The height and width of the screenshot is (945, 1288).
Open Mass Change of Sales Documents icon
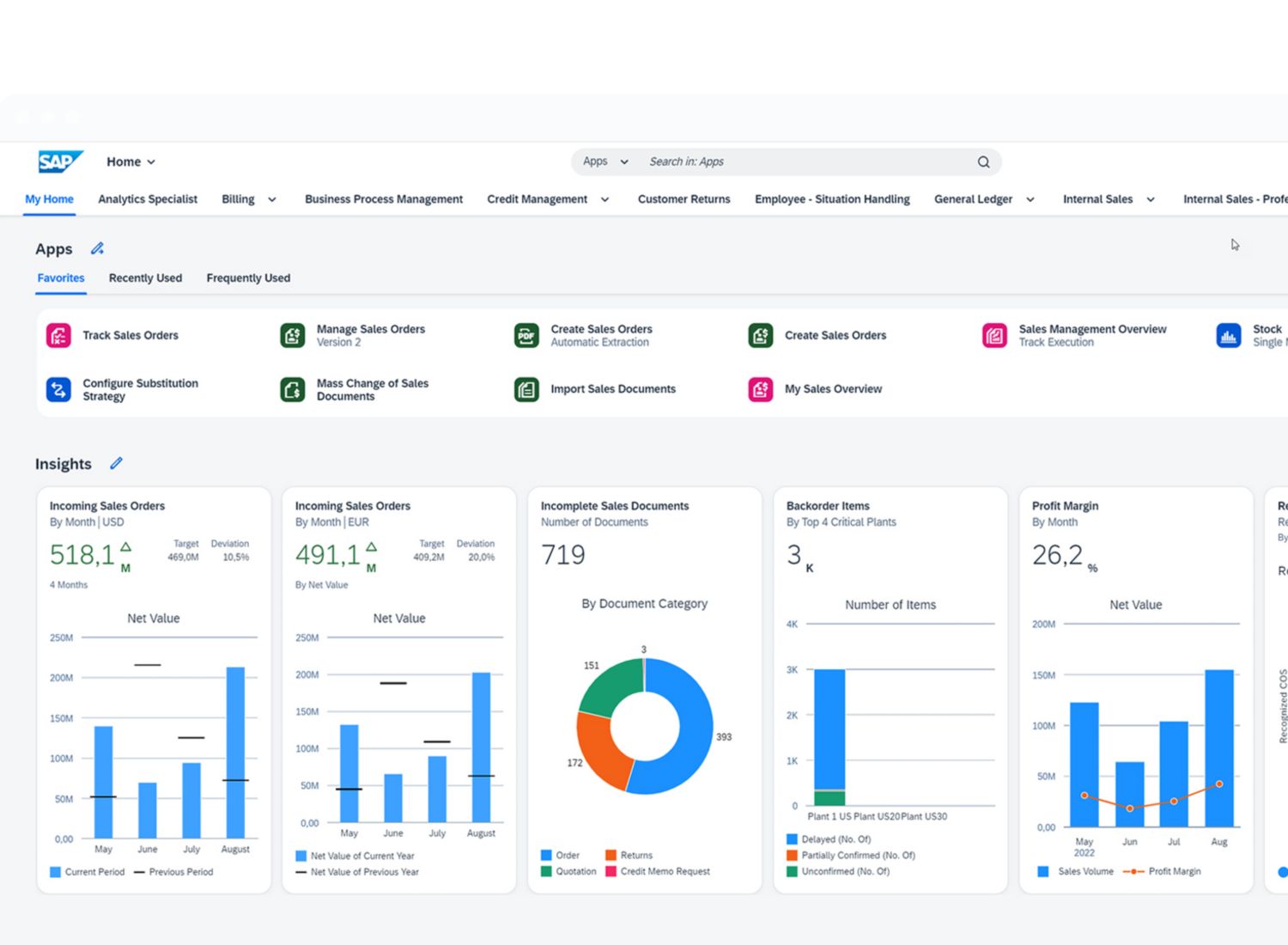point(293,390)
